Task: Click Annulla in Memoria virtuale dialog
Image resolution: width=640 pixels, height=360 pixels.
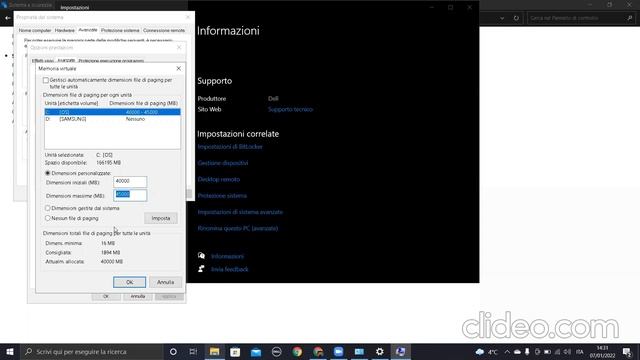Action: pos(165,282)
